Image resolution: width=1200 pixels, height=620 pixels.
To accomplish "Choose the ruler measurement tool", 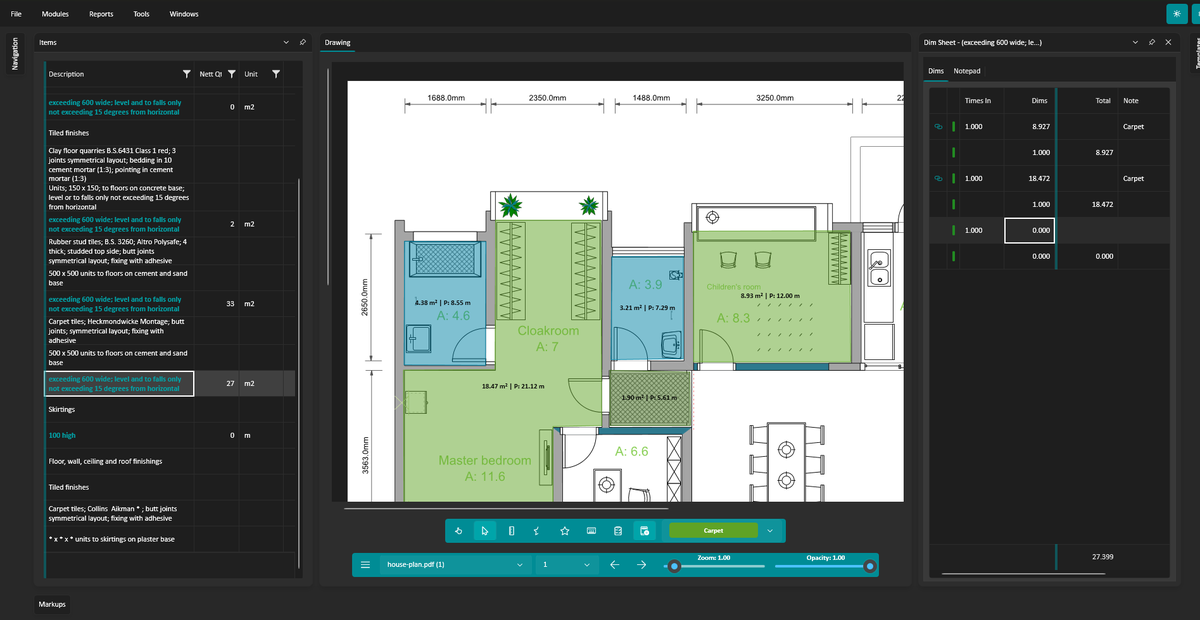I will 511,531.
